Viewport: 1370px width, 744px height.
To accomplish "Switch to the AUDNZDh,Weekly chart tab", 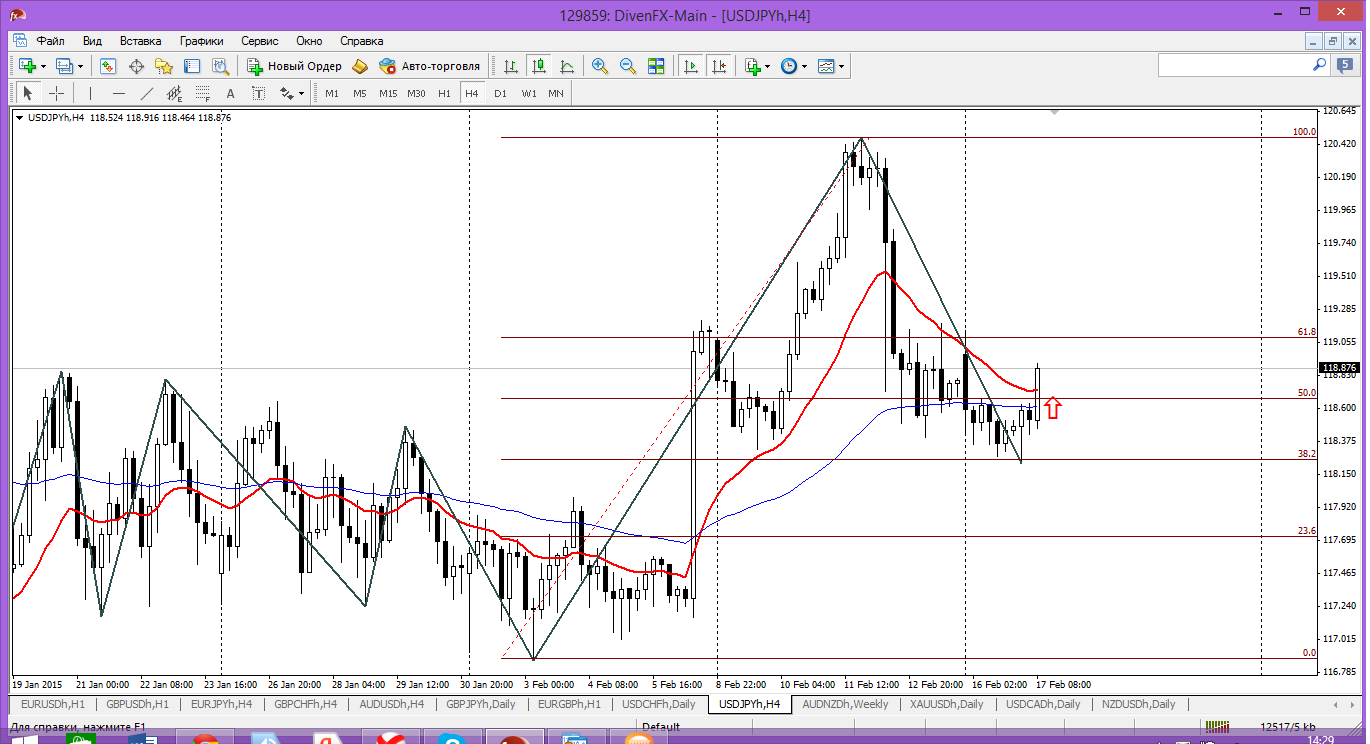I will [x=846, y=704].
